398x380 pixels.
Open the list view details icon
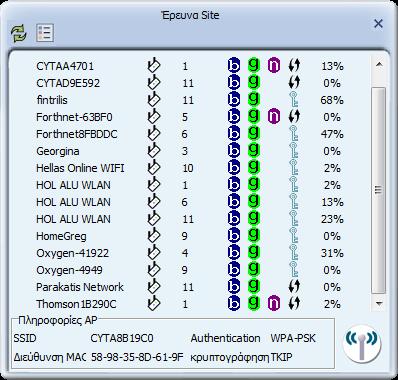pyautogui.click(x=45, y=33)
